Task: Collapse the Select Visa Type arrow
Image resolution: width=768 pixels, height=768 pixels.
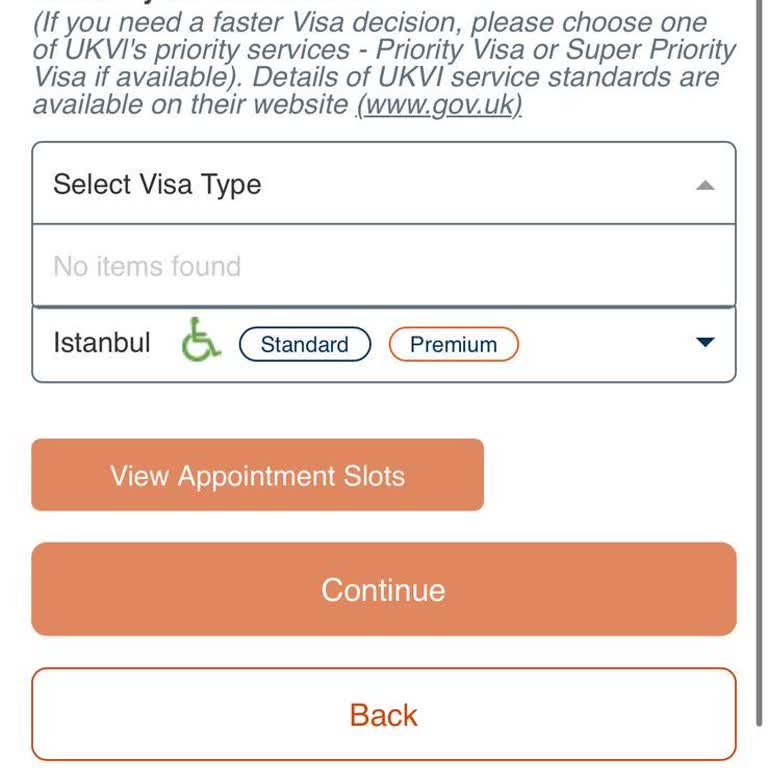Action: point(705,185)
